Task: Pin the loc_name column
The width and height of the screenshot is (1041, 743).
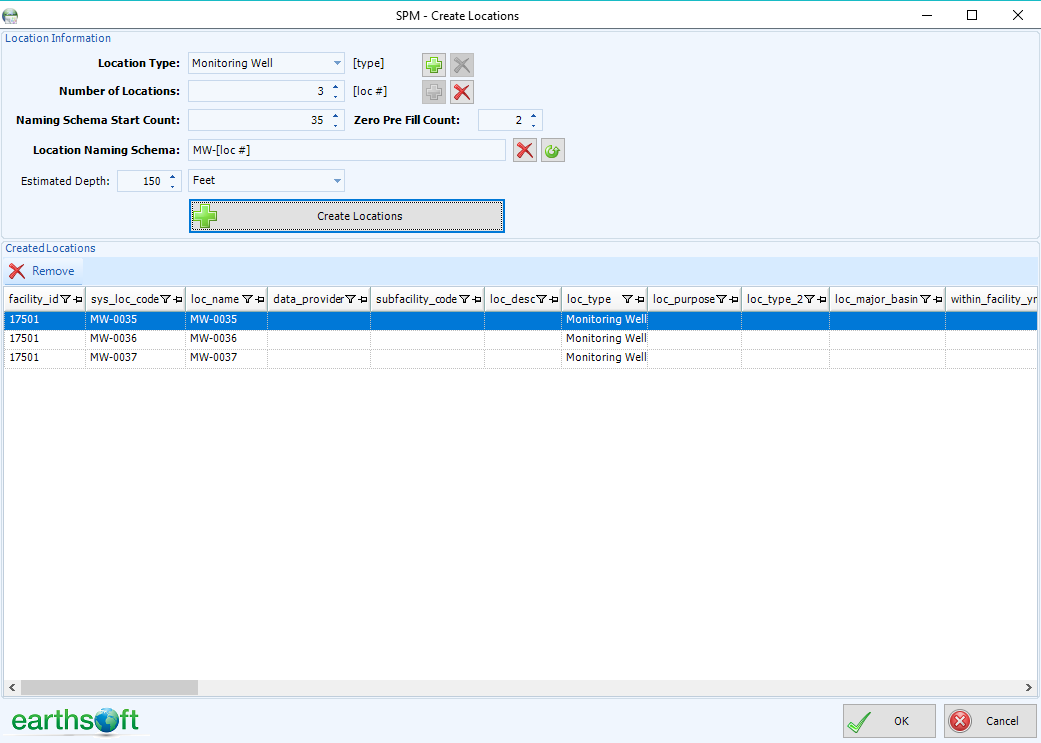Action: click(x=258, y=299)
